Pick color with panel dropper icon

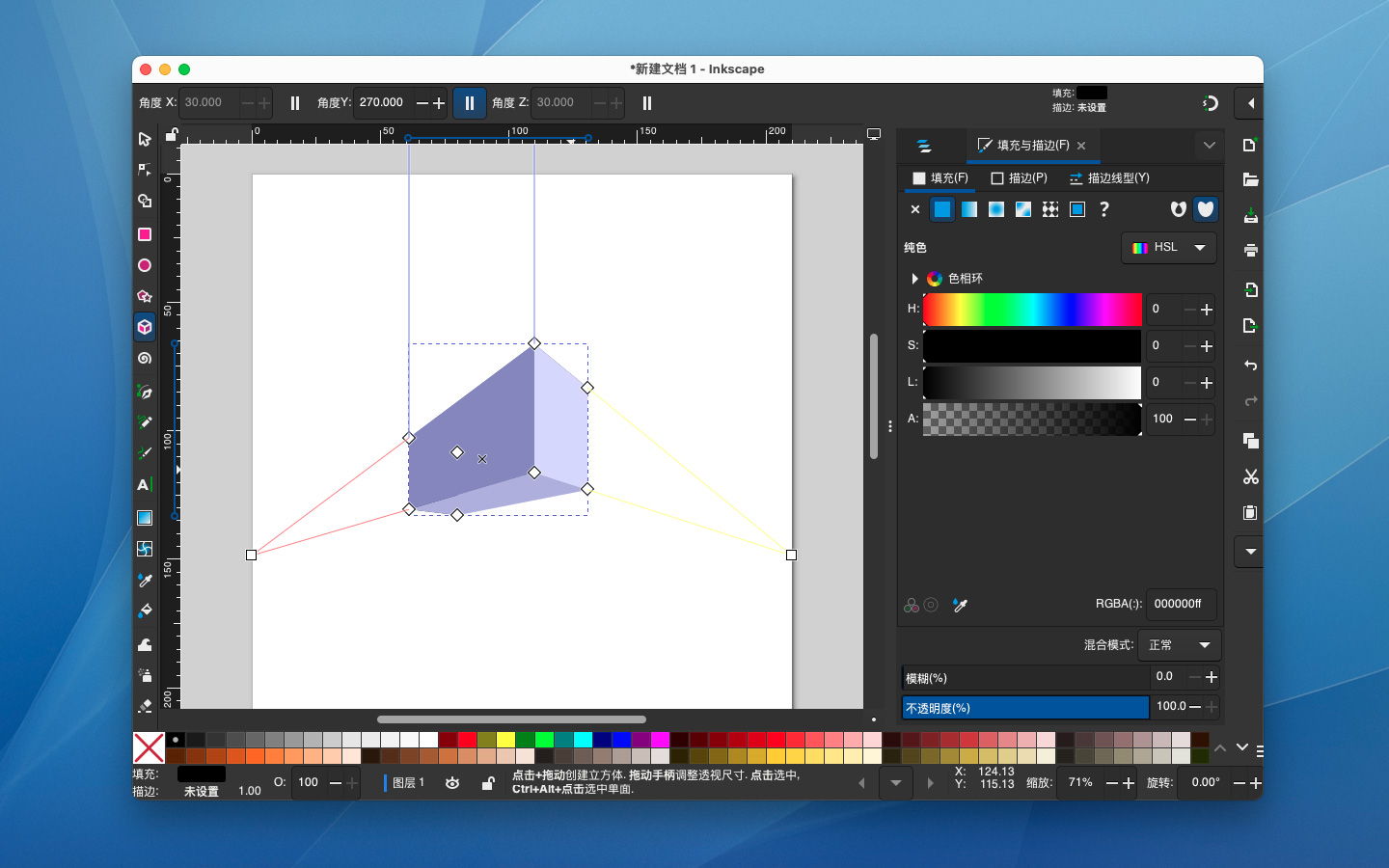[x=960, y=605]
